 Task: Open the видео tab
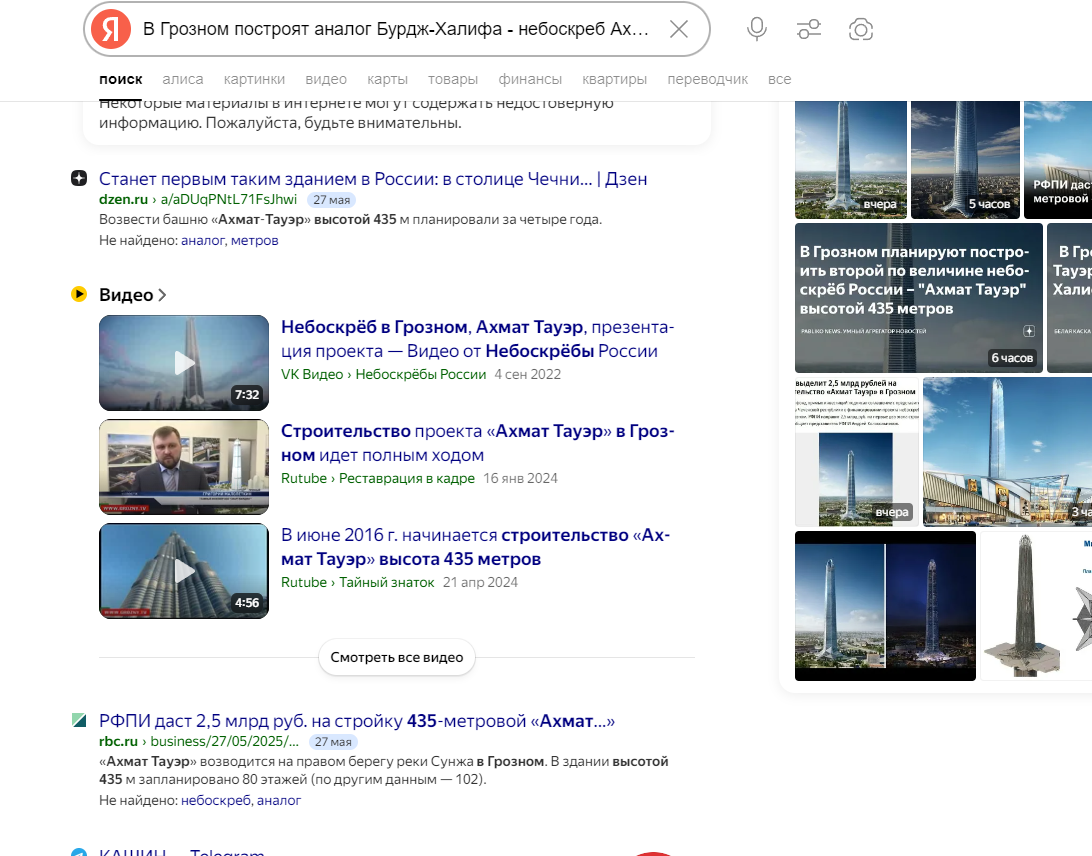(326, 79)
